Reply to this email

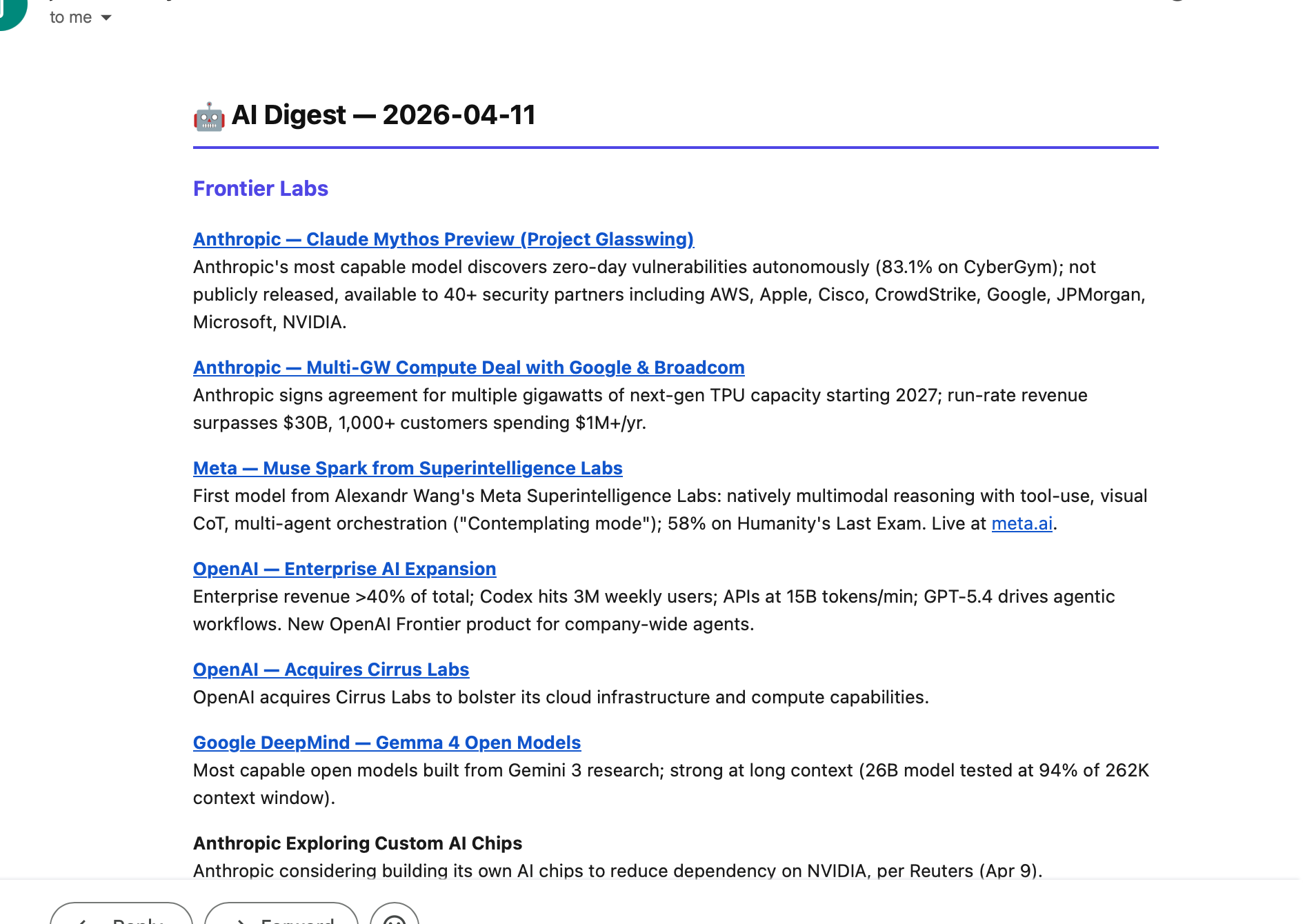[x=121, y=916]
